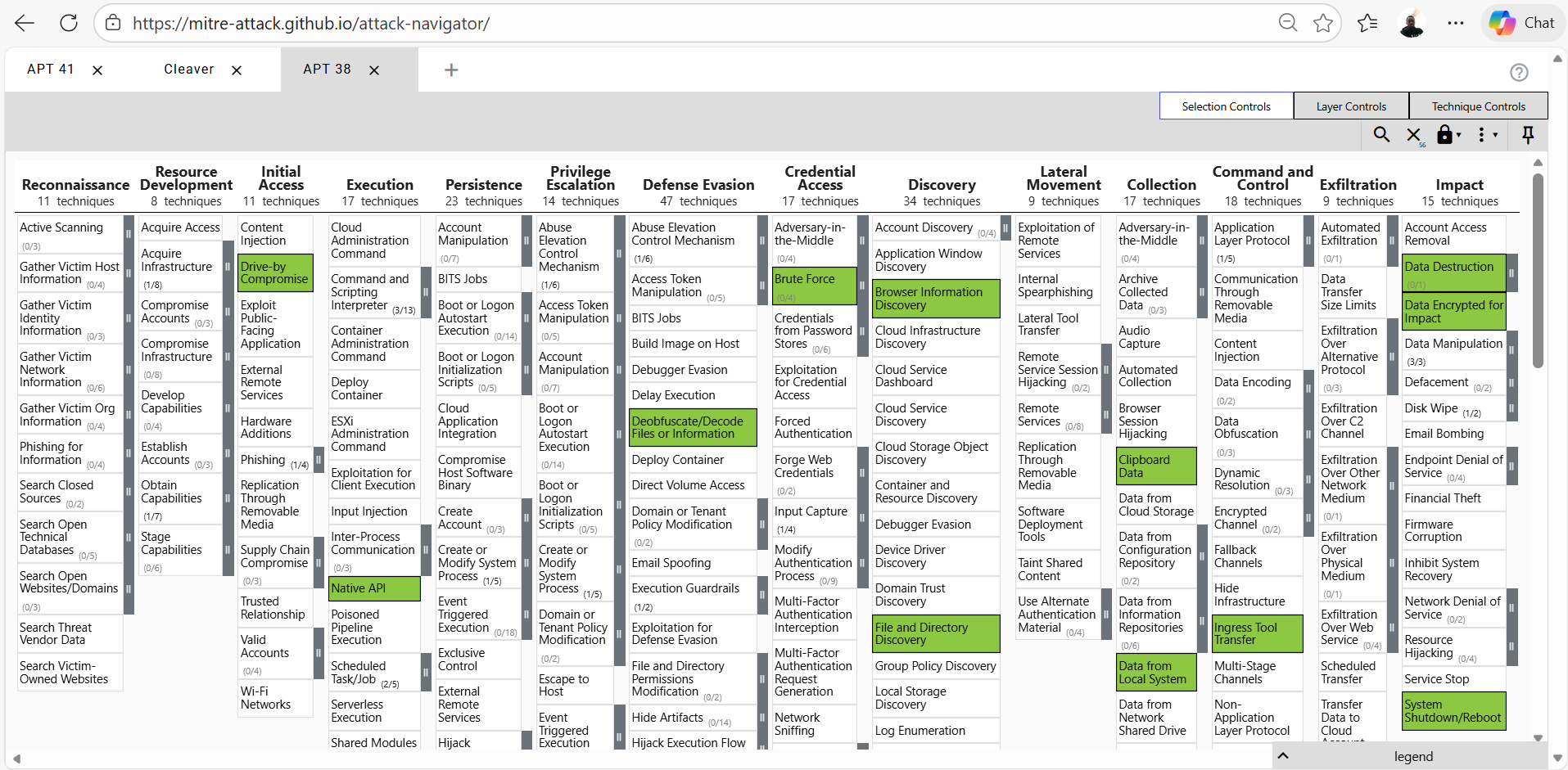Viewport: 1568px width, 770px height.
Task: Toggle the sticky toolbar pin icon
Action: (x=1528, y=135)
